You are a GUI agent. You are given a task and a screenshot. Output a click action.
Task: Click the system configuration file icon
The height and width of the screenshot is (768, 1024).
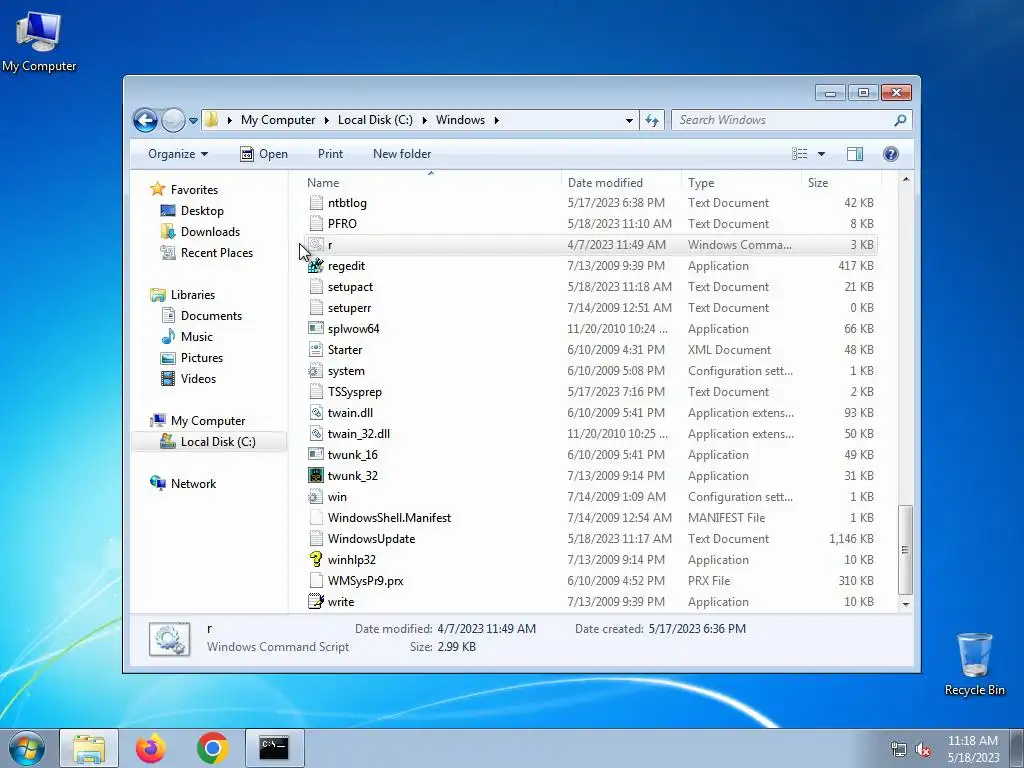pos(316,371)
